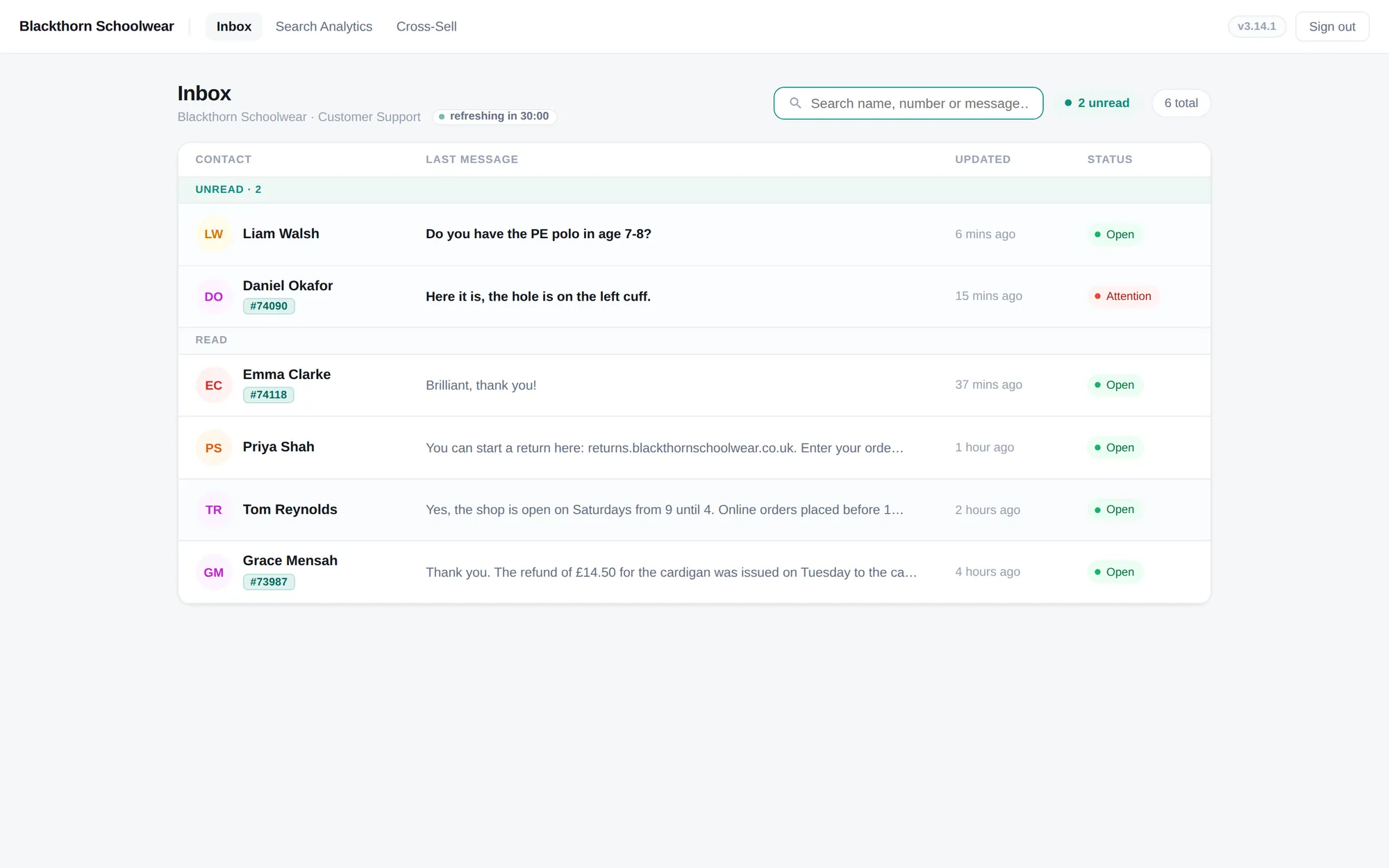Open the Saturday shop hours message
The width and height of the screenshot is (1389, 868).
point(665,510)
